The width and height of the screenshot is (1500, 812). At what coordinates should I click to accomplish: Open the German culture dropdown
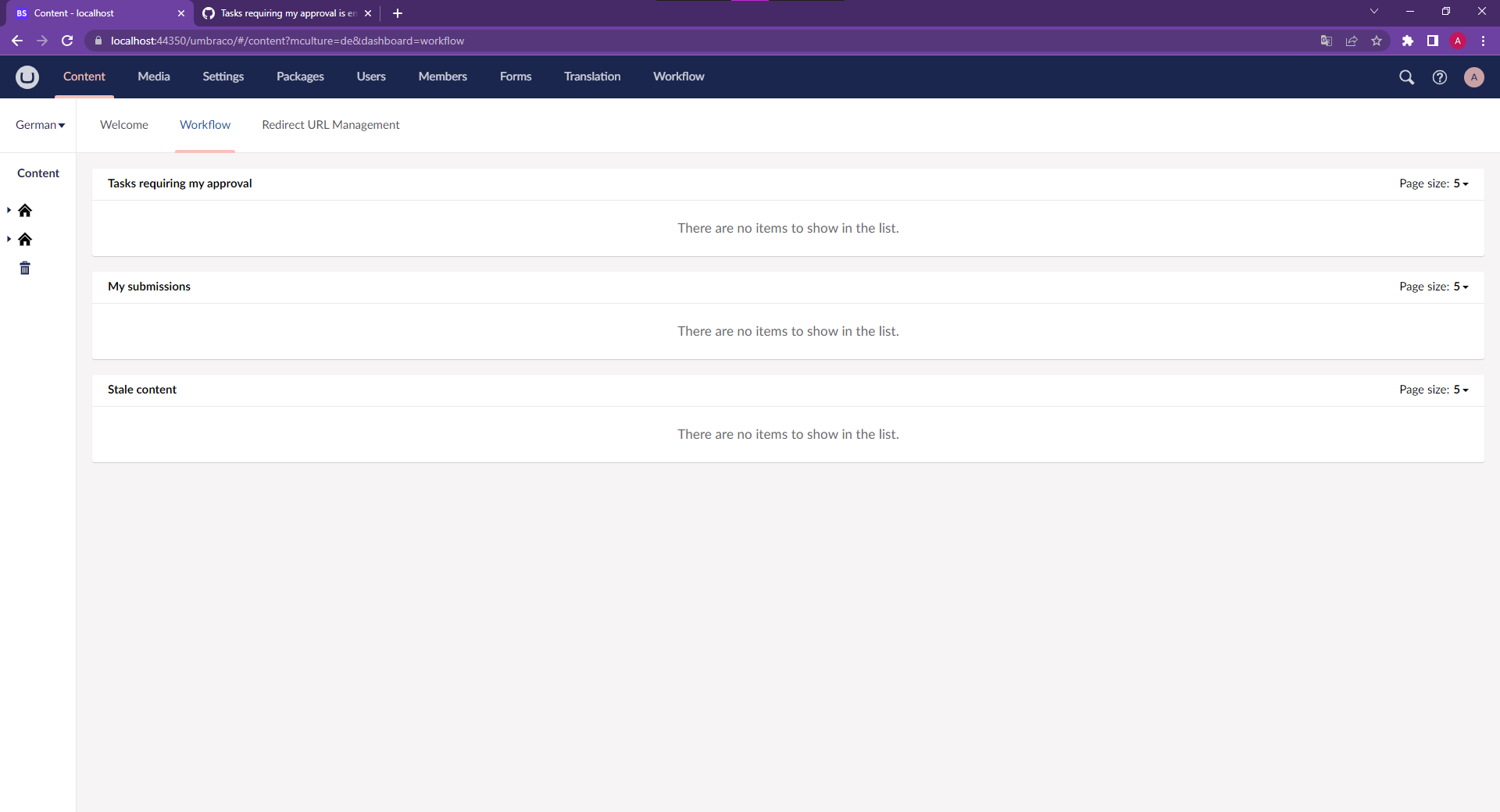click(39, 125)
